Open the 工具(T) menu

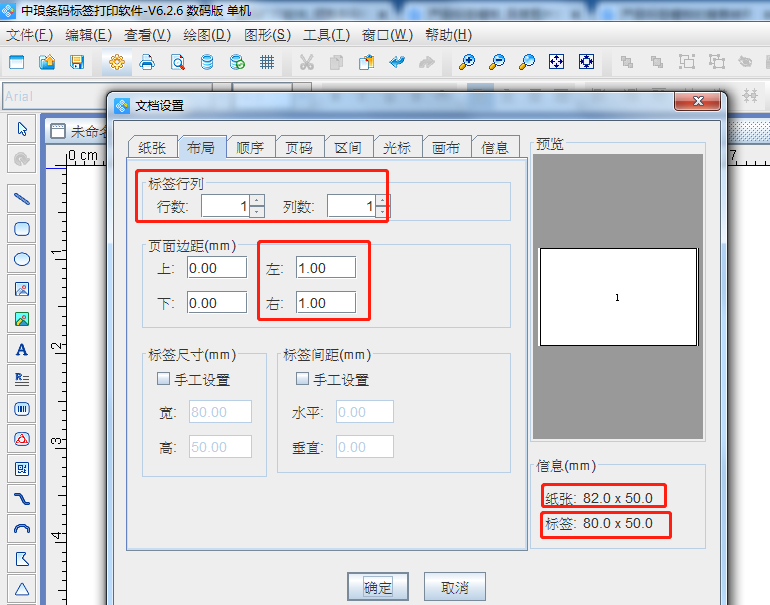tap(326, 34)
